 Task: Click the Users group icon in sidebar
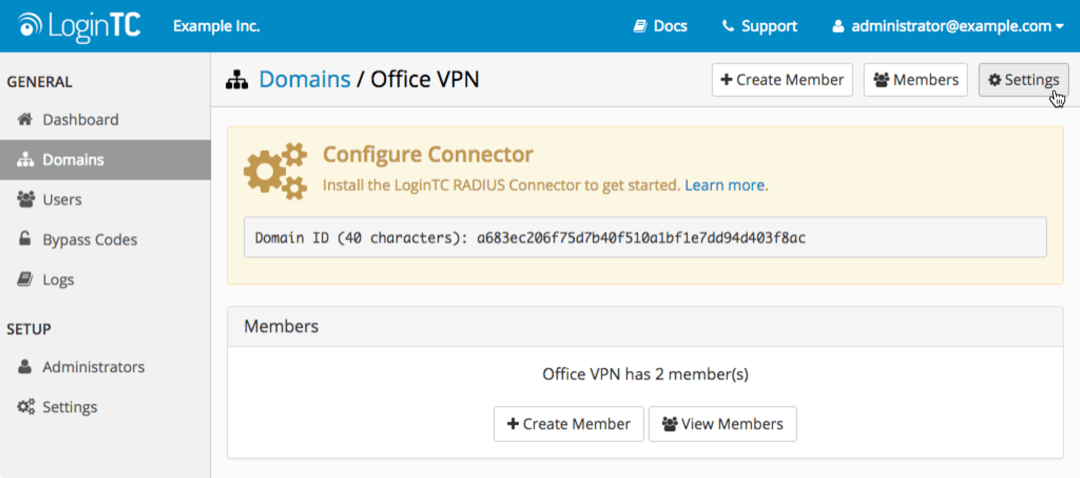click(26, 200)
